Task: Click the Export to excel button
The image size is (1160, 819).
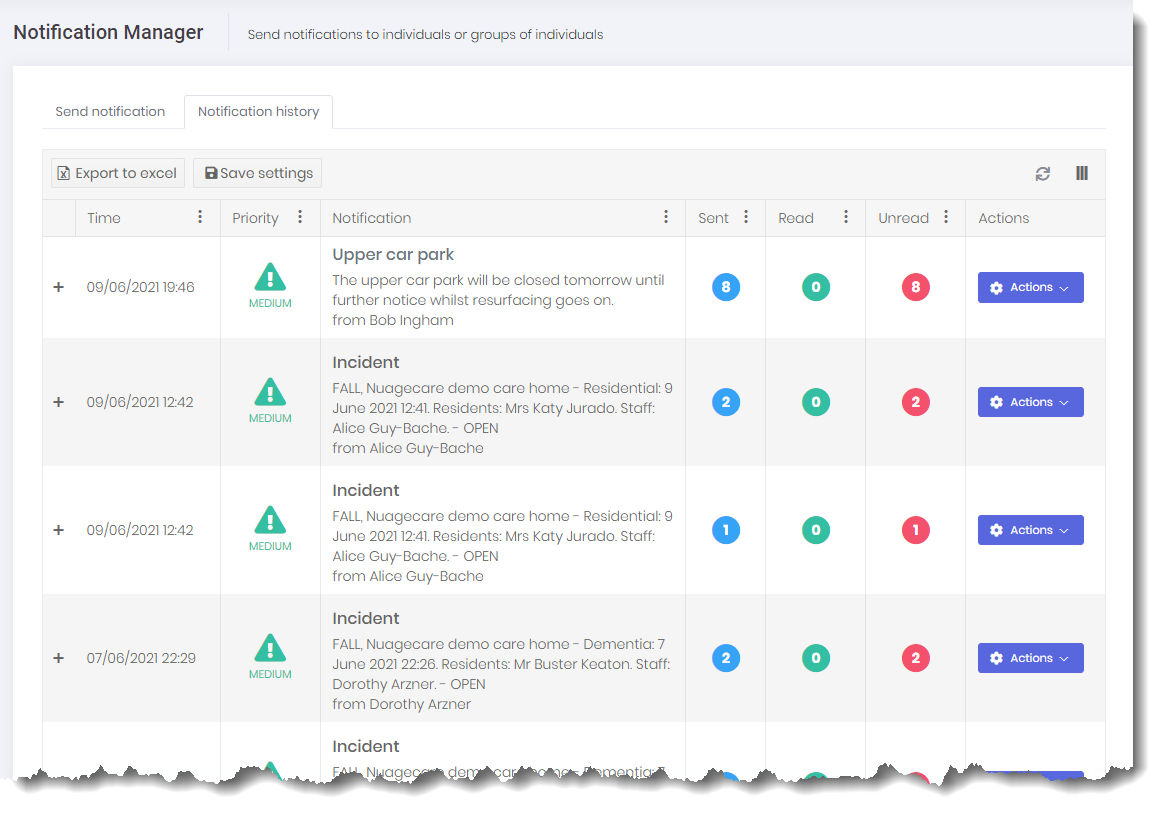Action: (x=118, y=173)
